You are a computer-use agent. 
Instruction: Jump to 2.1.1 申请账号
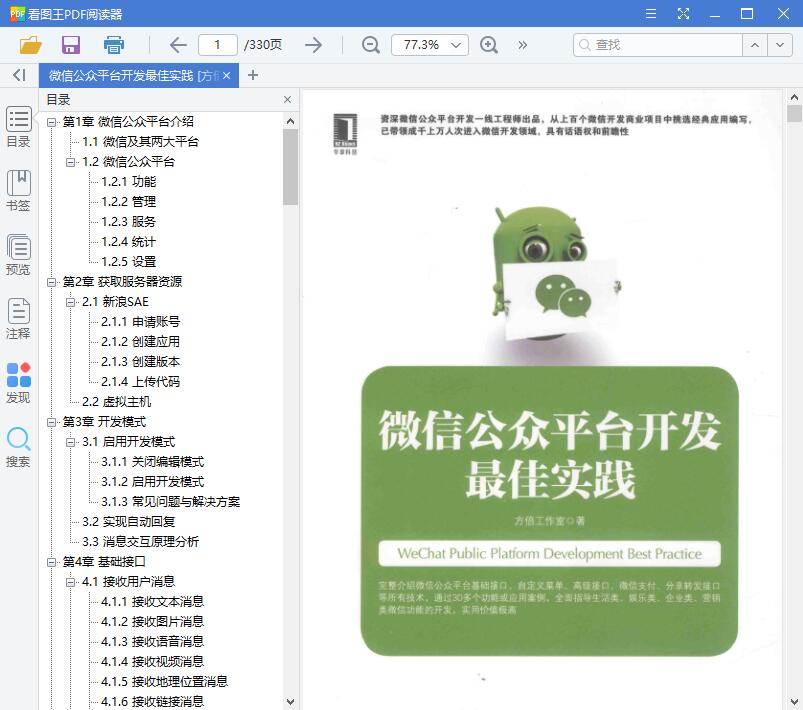(x=140, y=322)
